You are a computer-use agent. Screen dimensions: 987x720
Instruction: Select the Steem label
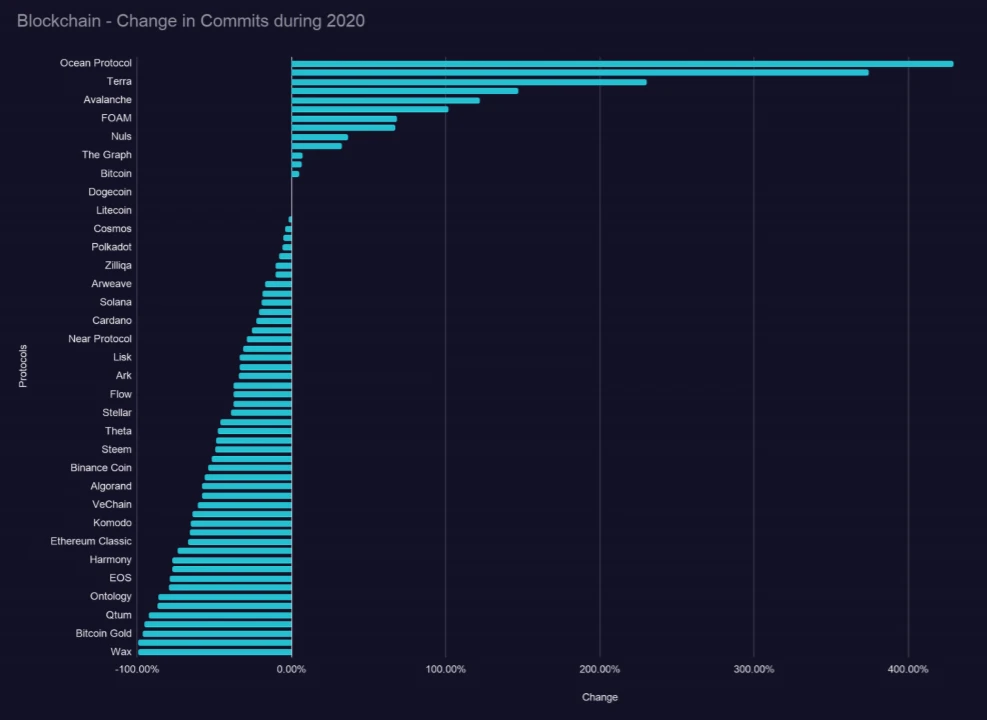tap(116, 449)
